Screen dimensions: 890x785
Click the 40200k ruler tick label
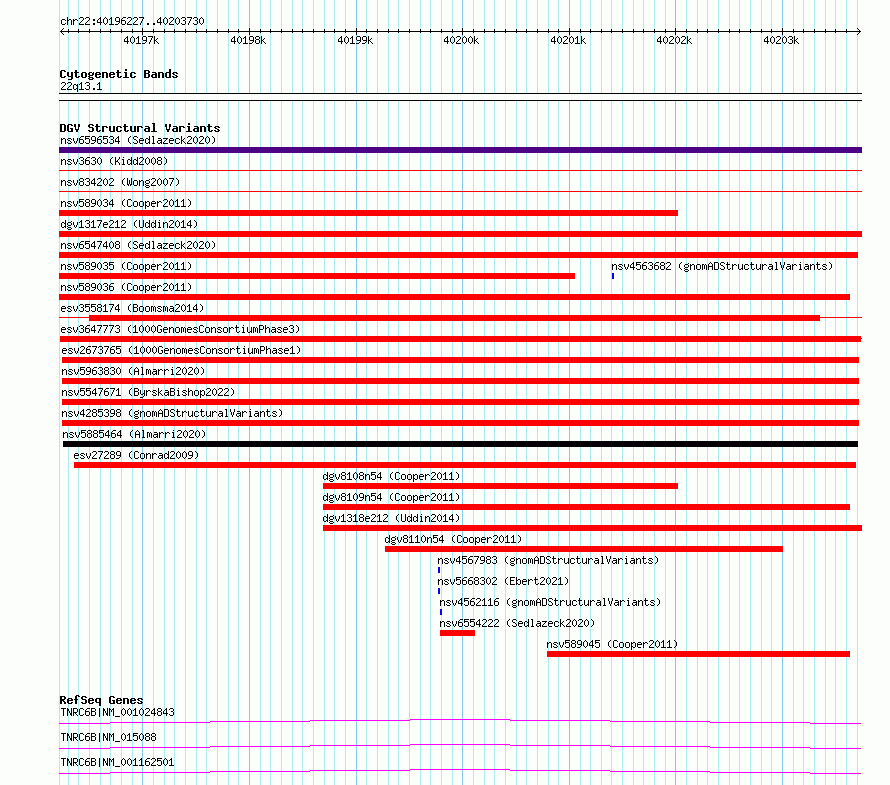tap(461, 40)
